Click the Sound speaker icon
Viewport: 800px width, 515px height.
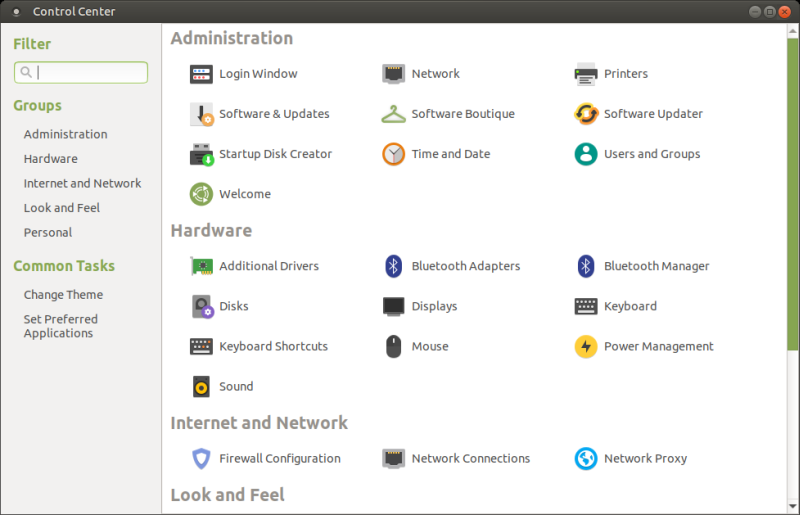(202, 386)
